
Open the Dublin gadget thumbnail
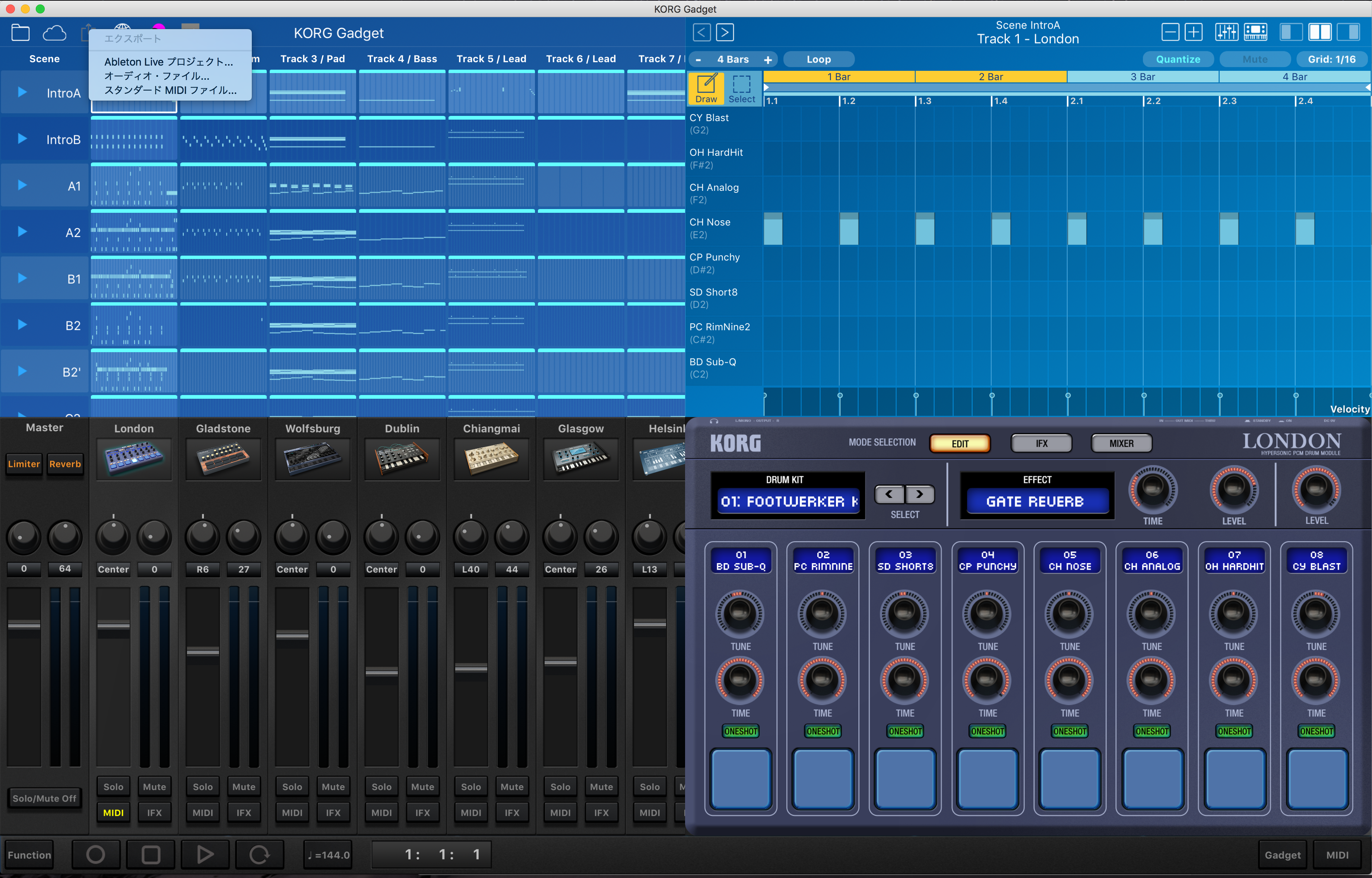click(402, 459)
